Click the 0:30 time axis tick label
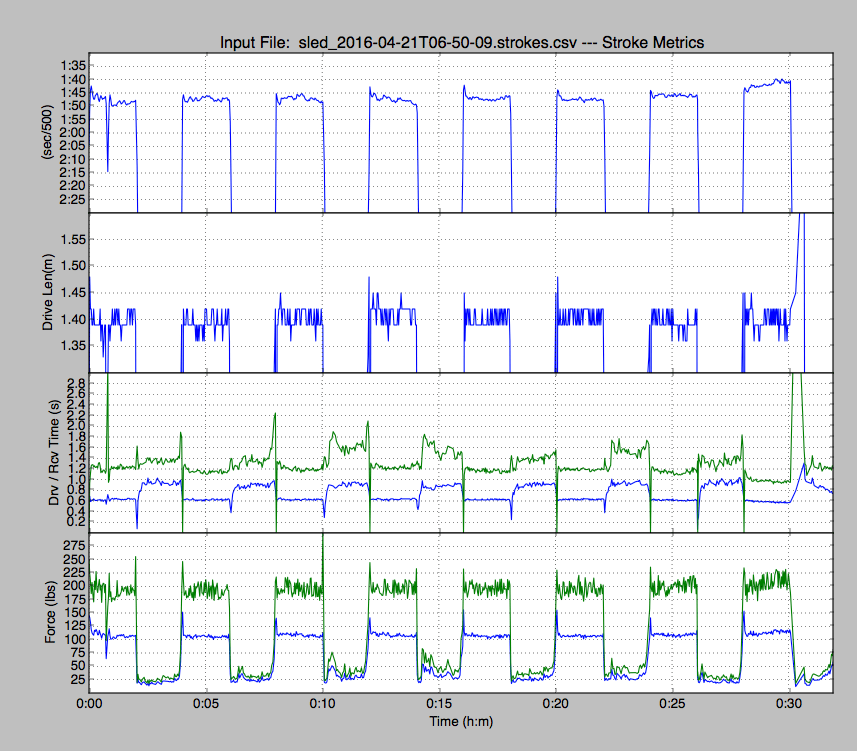The height and width of the screenshot is (751, 857). pos(789,703)
